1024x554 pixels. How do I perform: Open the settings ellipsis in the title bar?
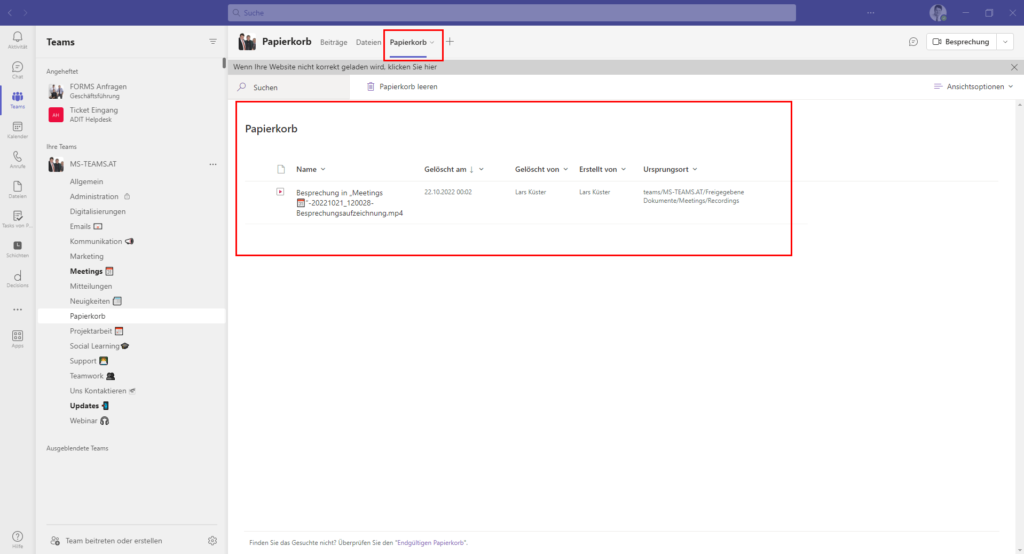click(871, 12)
